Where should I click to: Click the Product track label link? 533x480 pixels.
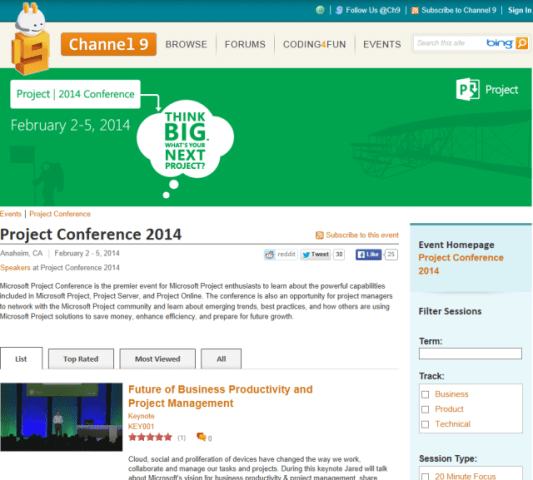coord(449,409)
